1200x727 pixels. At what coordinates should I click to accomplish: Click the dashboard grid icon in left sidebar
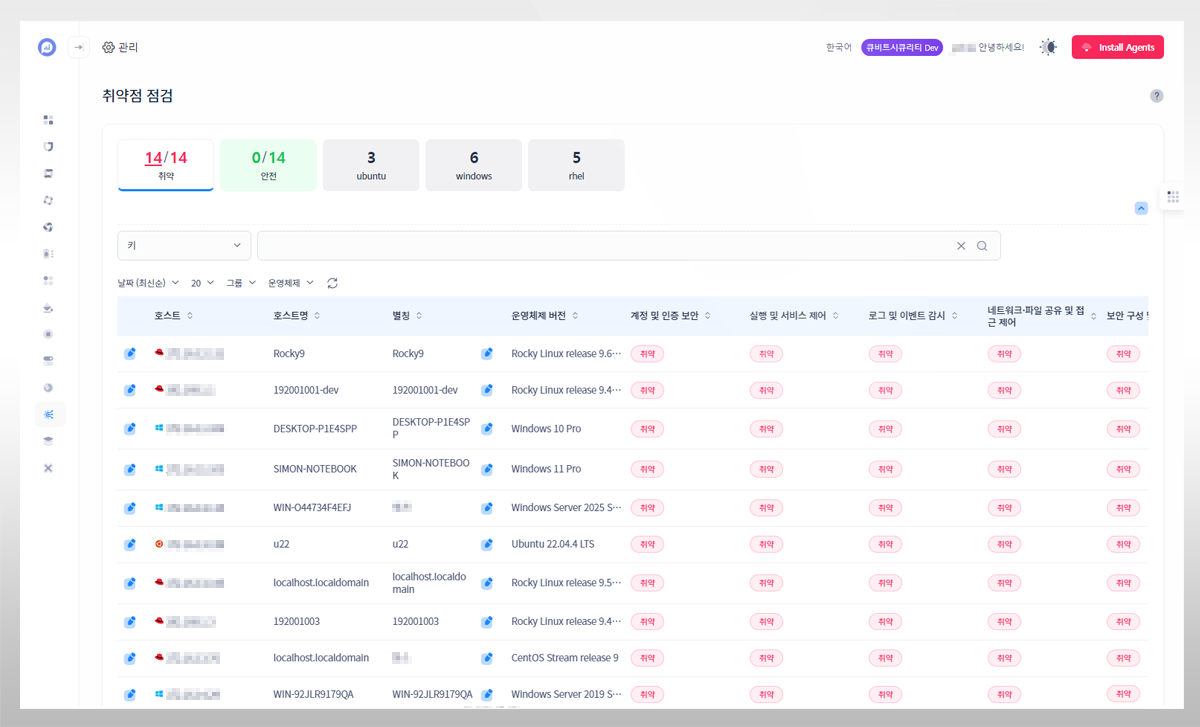[48, 120]
